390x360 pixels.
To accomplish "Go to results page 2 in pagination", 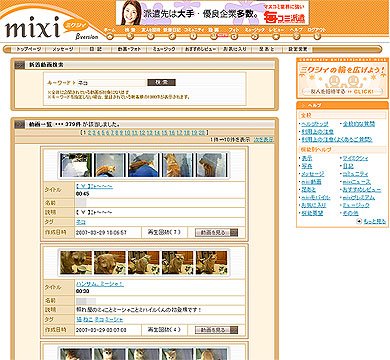I will tap(89, 133).
